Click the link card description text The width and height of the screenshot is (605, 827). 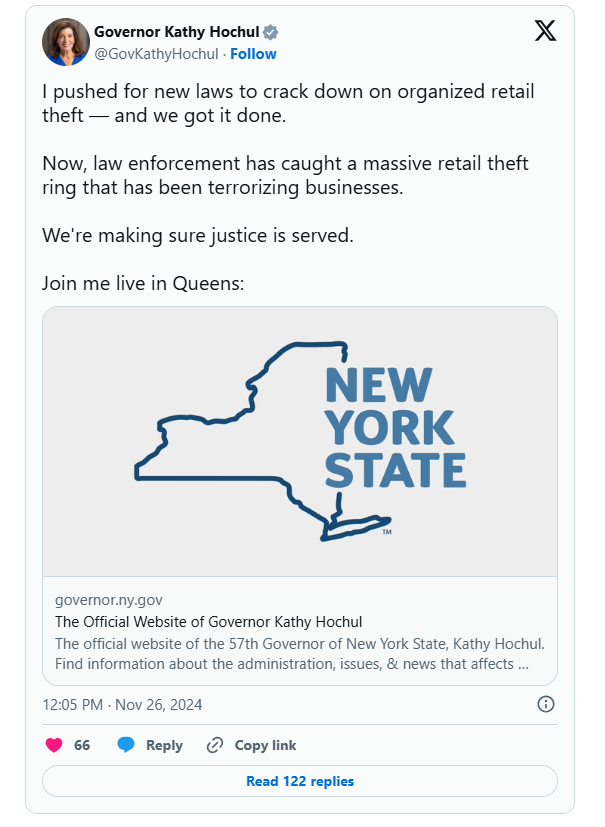click(300, 654)
